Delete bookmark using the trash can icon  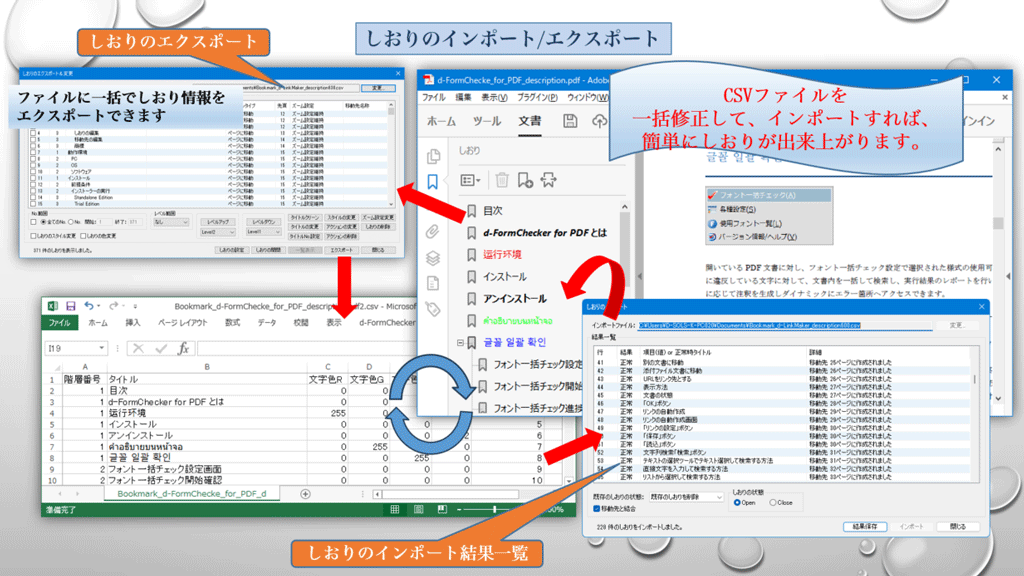click(x=501, y=180)
